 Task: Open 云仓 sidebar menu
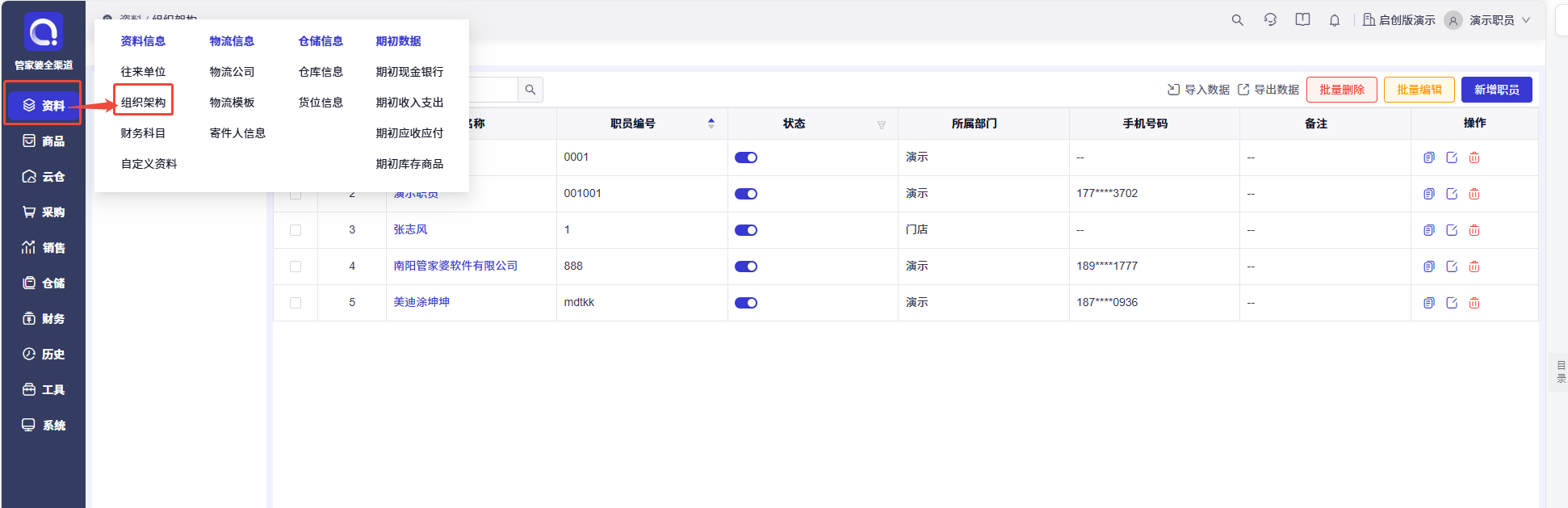pyautogui.click(x=44, y=177)
